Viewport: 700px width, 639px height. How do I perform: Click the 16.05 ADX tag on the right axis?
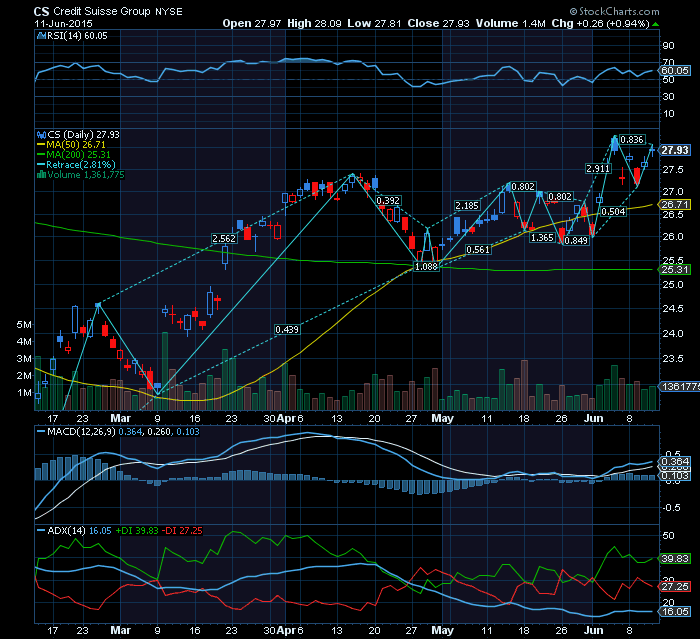tap(675, 611)
